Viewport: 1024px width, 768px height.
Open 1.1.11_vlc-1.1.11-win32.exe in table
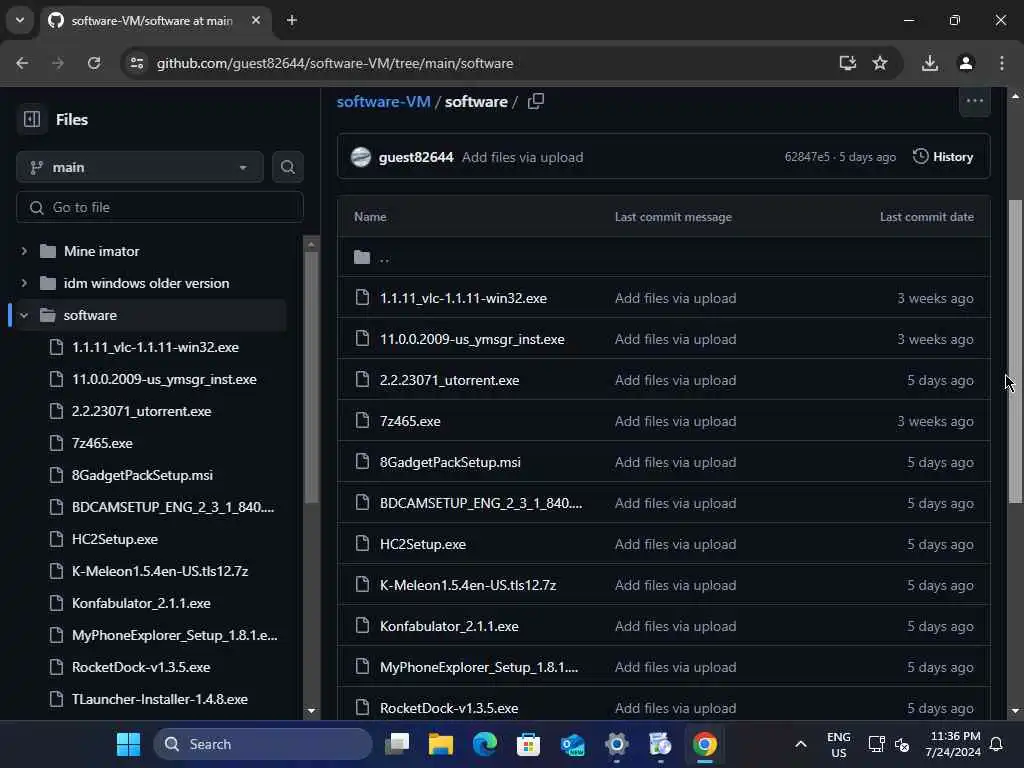coord(463,298)
